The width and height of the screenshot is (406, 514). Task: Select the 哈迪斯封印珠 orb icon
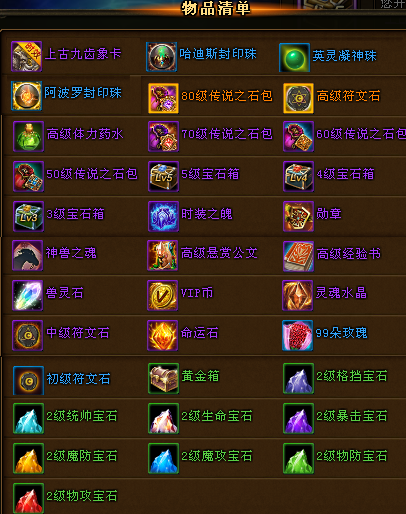pyautogui.click(x=161, y=57)
